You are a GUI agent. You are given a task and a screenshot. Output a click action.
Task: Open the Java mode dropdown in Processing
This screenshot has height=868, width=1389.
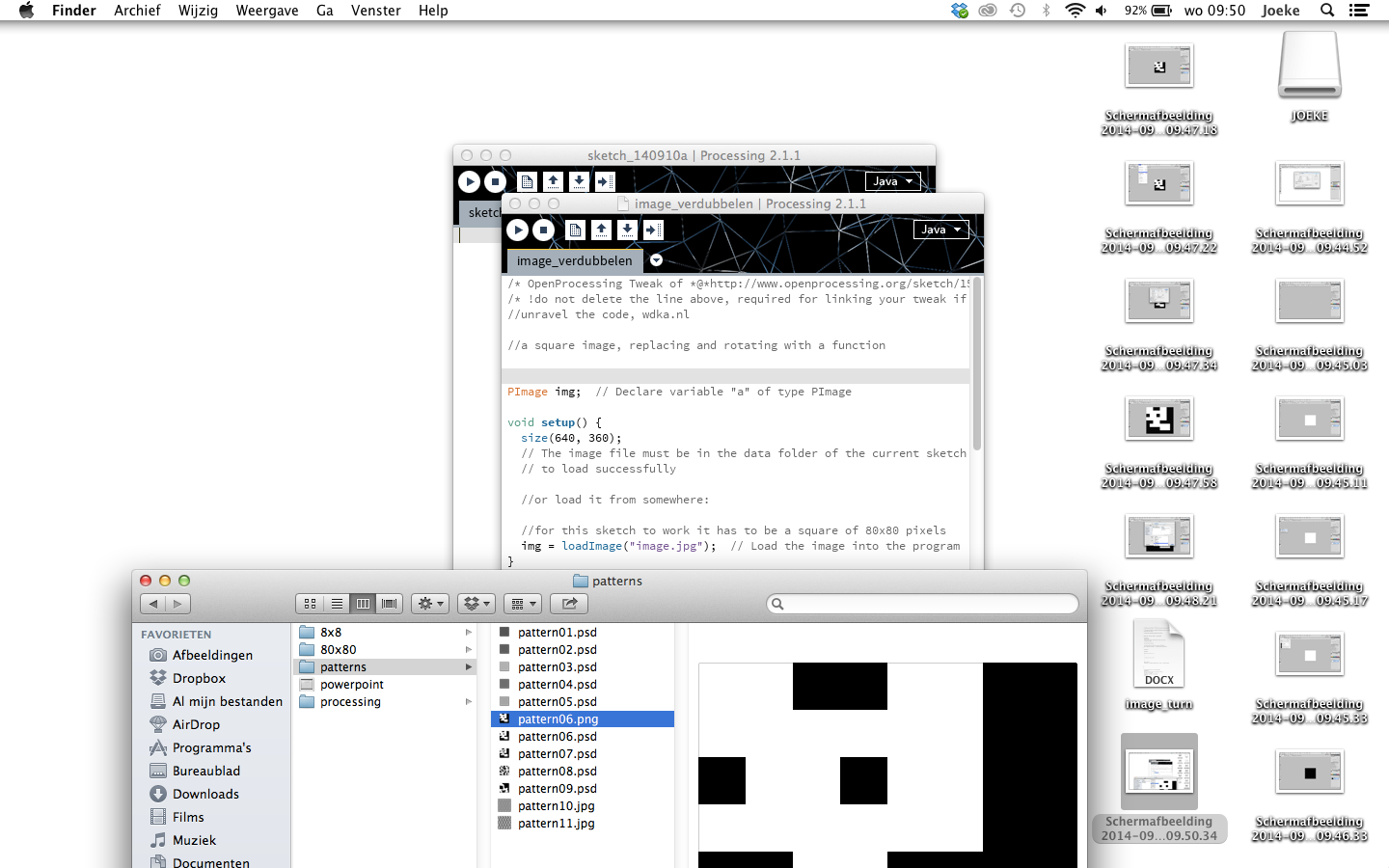940,229
